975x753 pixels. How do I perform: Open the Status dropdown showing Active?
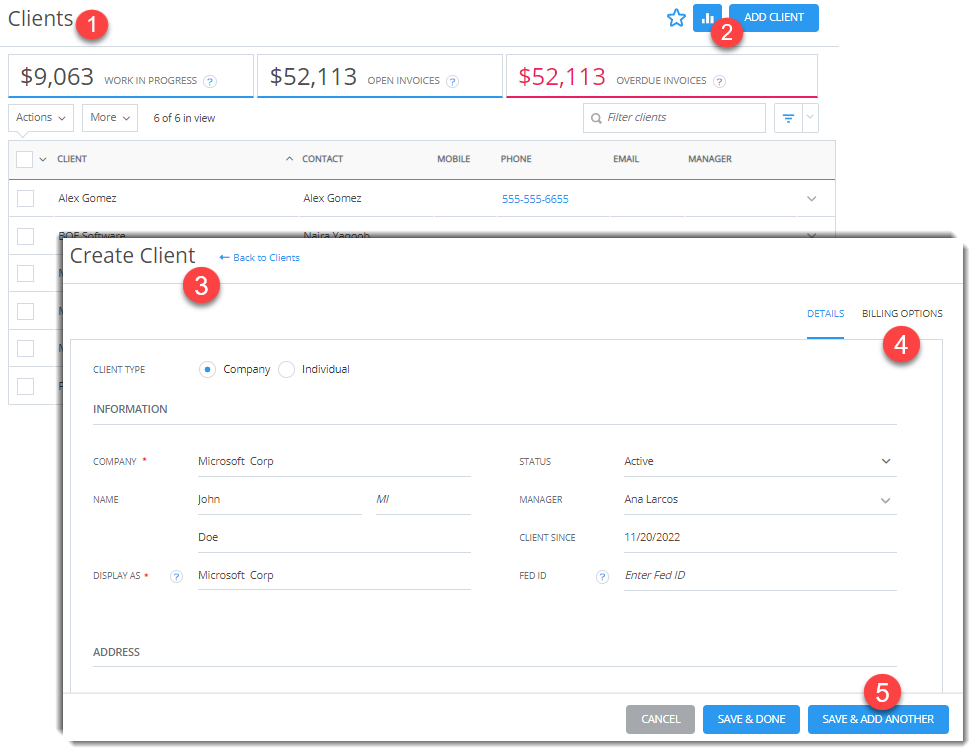click(x=885, y=461)
